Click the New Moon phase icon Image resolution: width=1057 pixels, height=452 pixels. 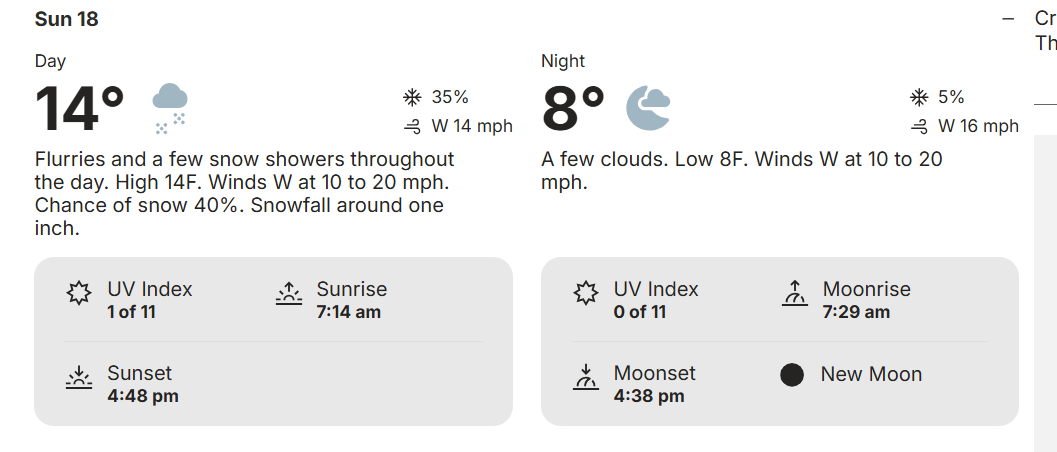(792, 375)
